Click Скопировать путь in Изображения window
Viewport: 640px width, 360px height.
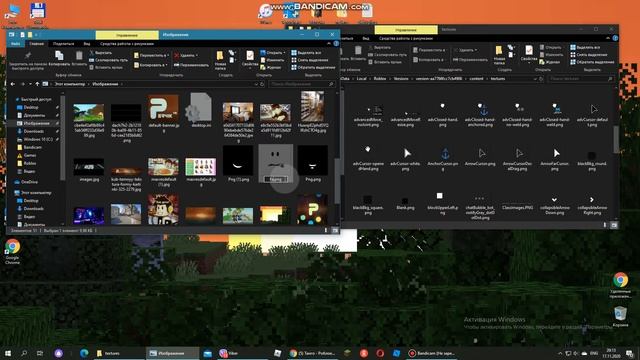(108, 60)
